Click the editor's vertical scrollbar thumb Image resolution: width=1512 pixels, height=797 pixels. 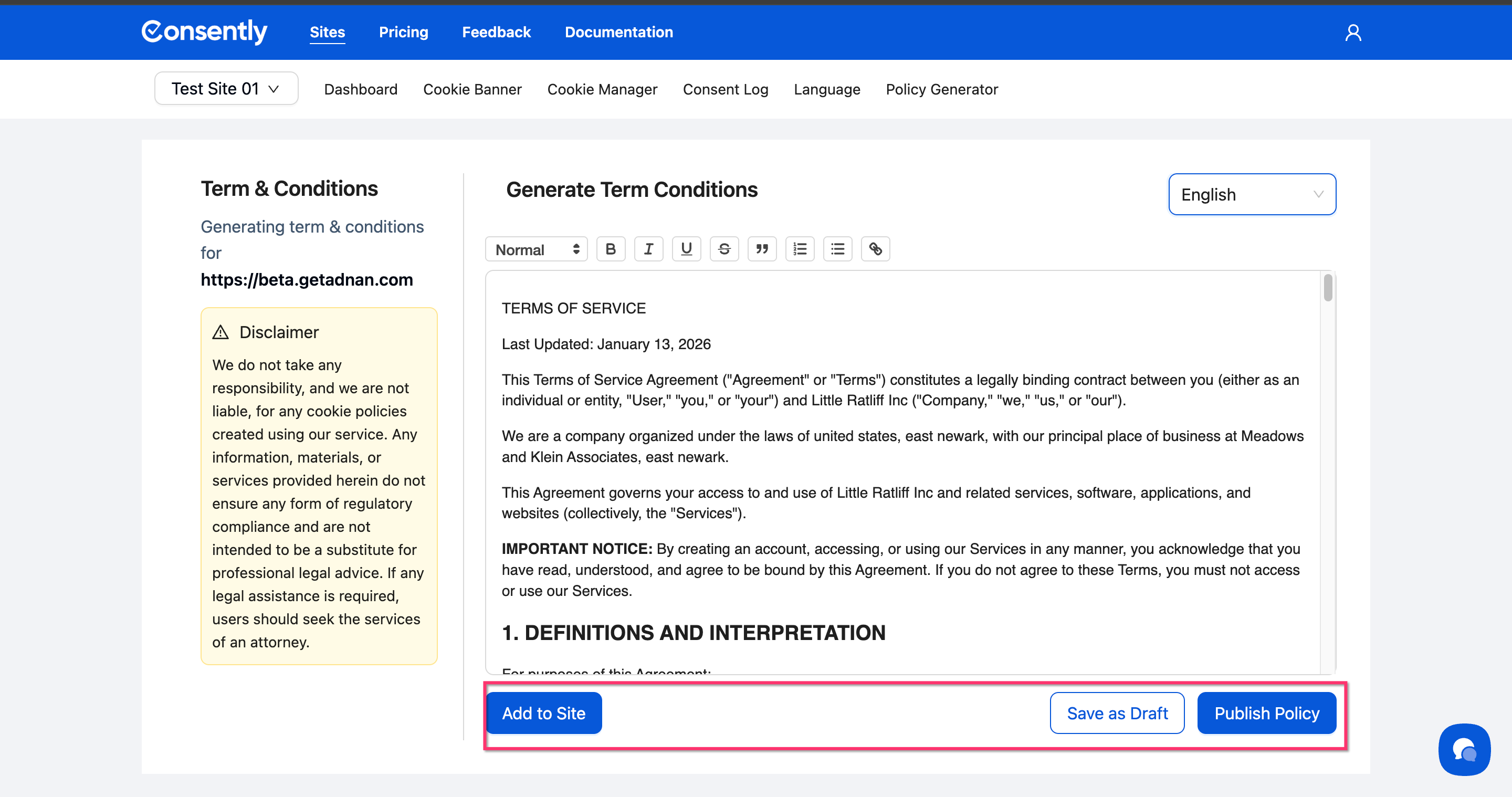coord(1328,288)
